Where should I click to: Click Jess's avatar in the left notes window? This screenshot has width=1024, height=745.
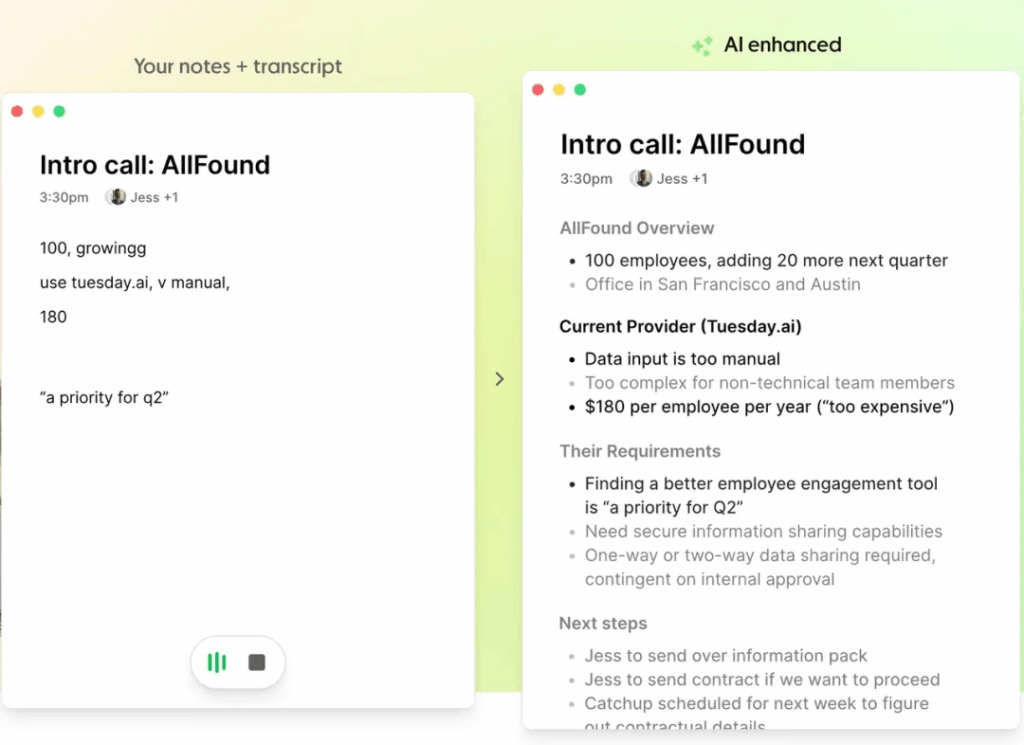coord(117,197)
